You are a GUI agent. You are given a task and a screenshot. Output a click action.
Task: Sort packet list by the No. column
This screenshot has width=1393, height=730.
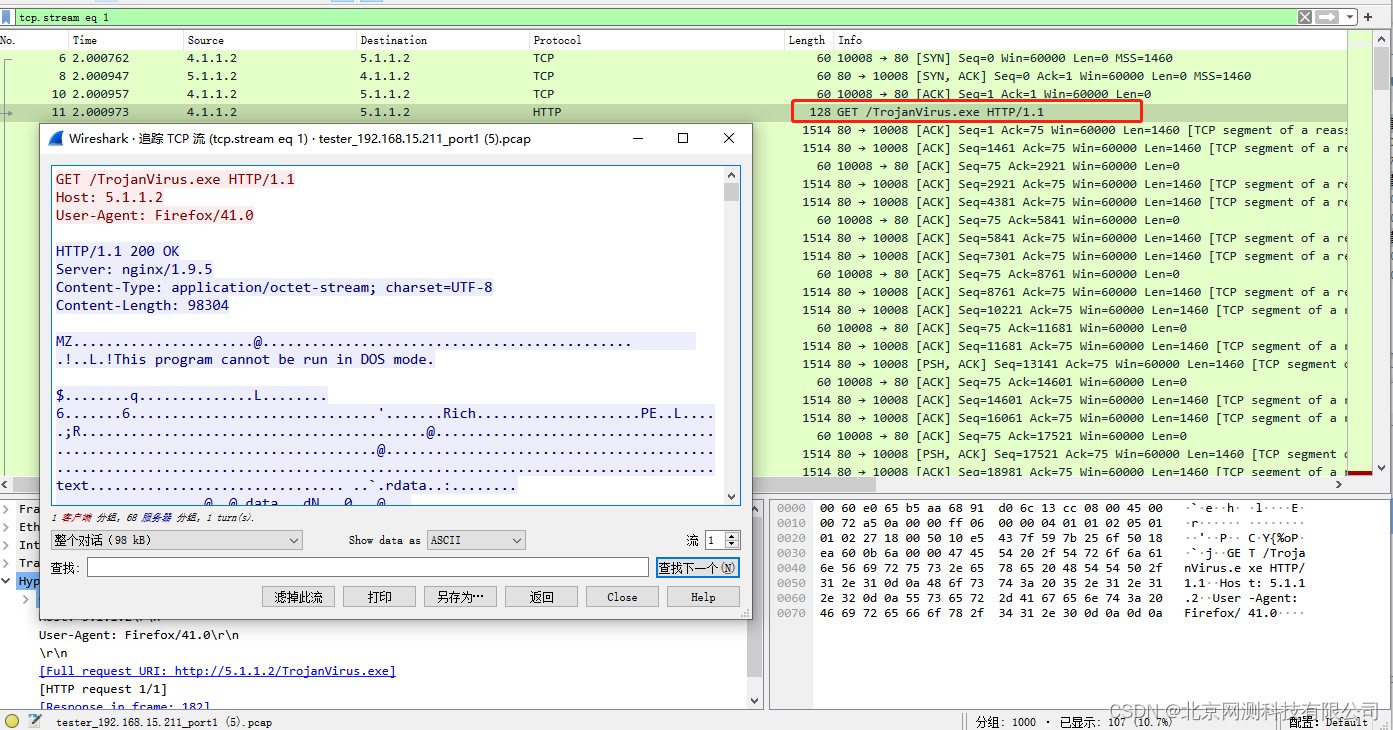point(34,40)
